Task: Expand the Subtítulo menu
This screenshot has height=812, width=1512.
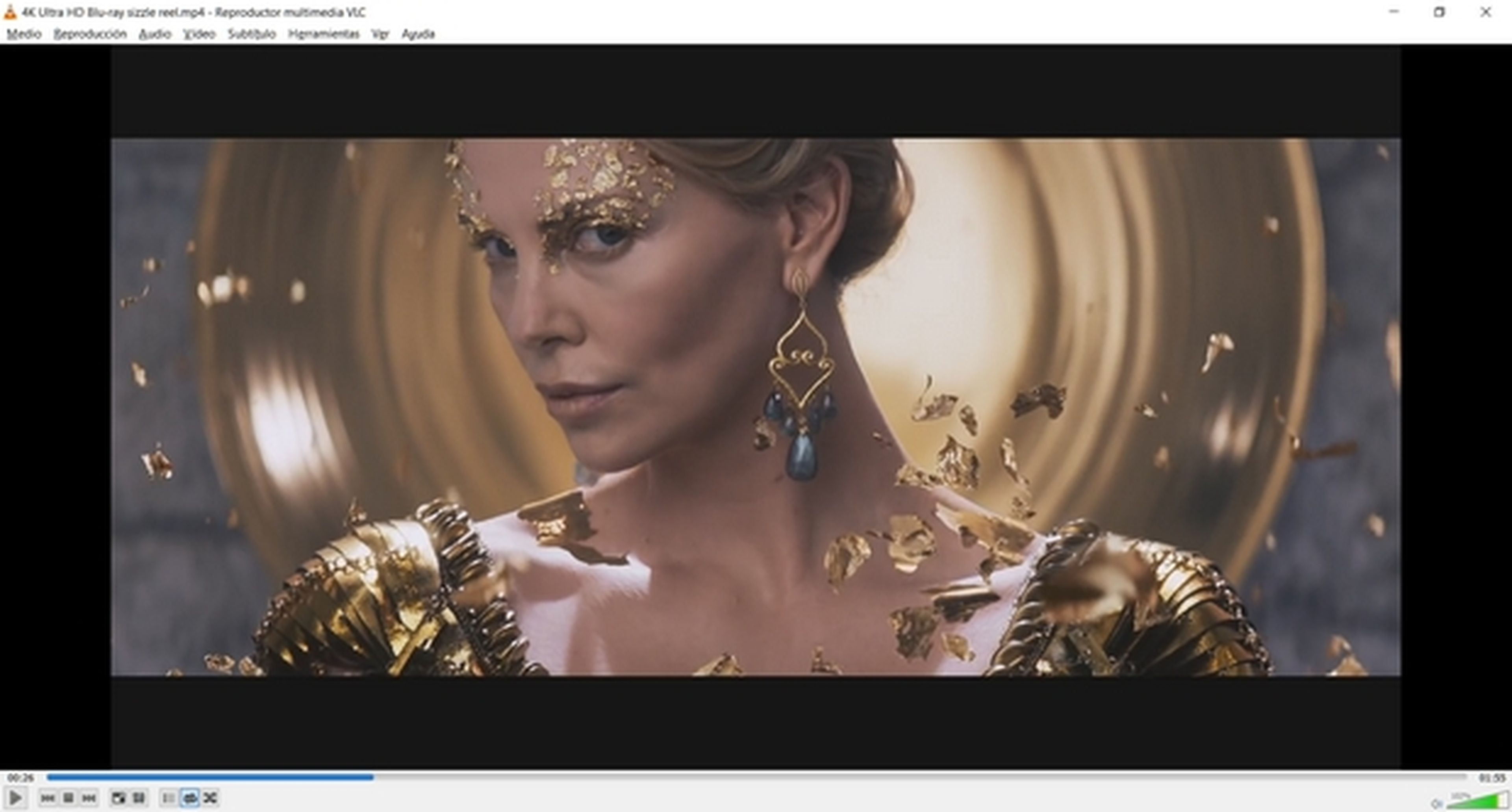Action: click(251, 34)
